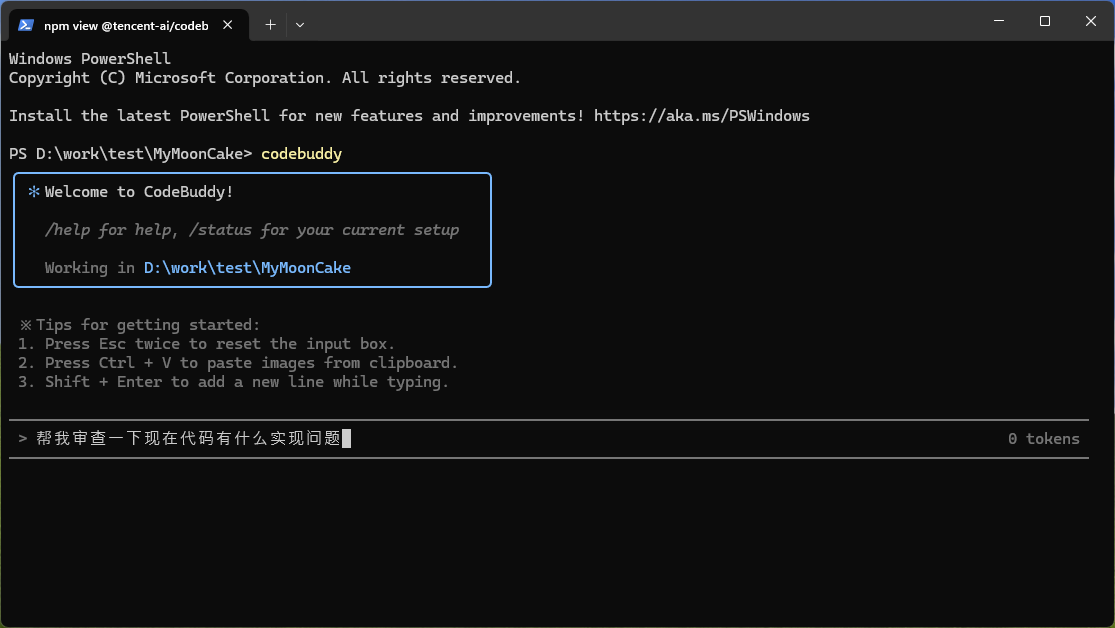
Task: Expand the new tab profile dropdown chevron
Action: pos(300,25)
